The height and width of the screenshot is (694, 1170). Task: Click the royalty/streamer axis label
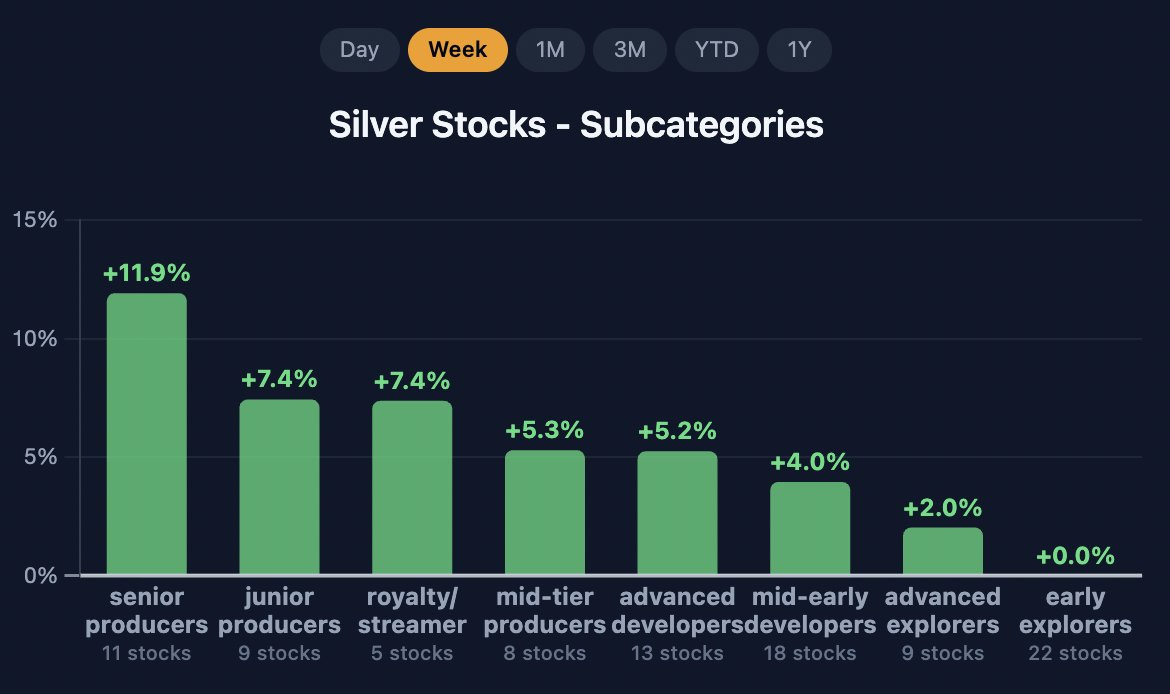(x=412, y=610)
